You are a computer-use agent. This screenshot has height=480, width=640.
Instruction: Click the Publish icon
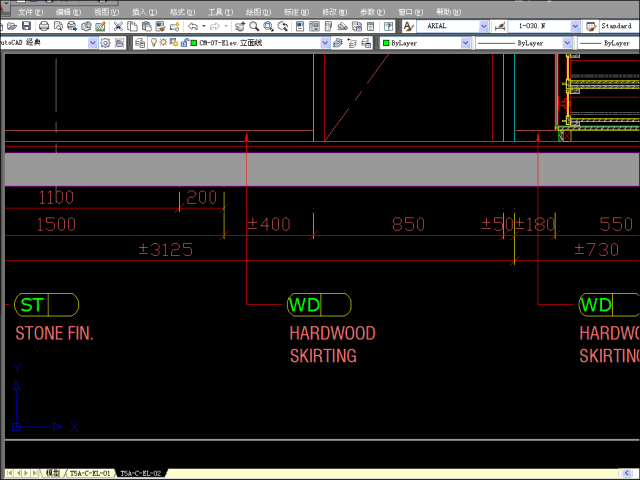tap(72, 27)
